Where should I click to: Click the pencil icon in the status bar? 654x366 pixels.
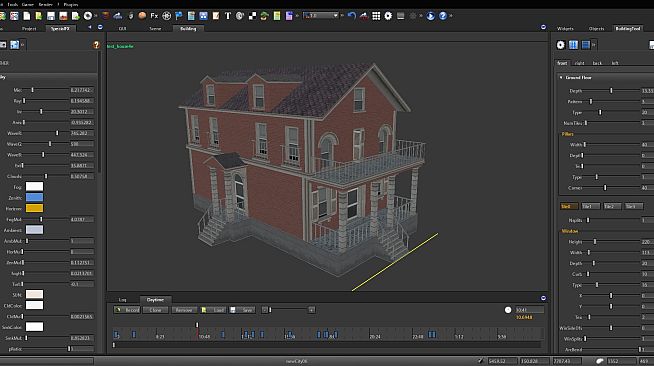[x=480, y=361]
